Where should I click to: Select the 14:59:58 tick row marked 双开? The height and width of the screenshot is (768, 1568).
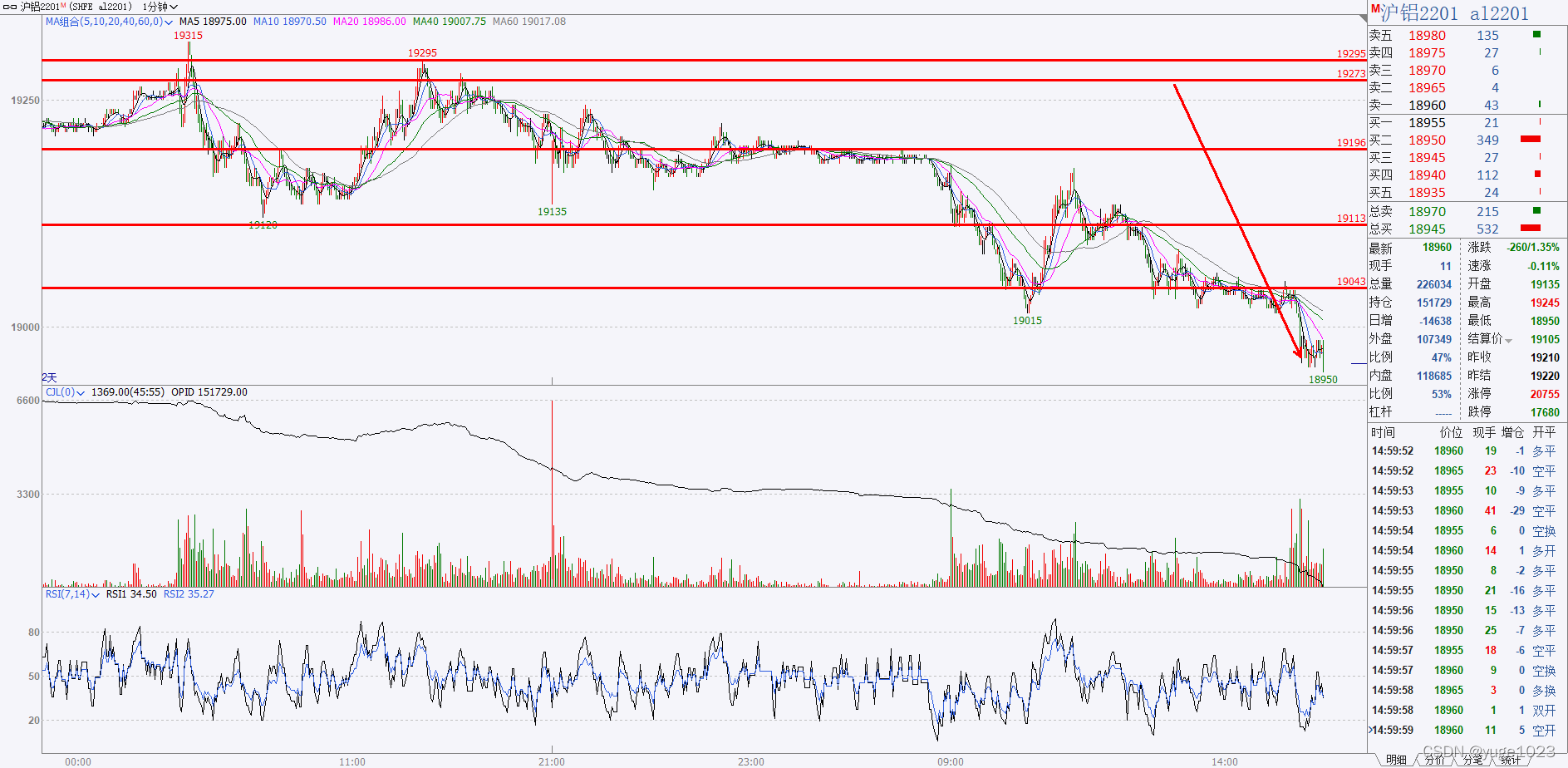click(x=1467, y=710)
